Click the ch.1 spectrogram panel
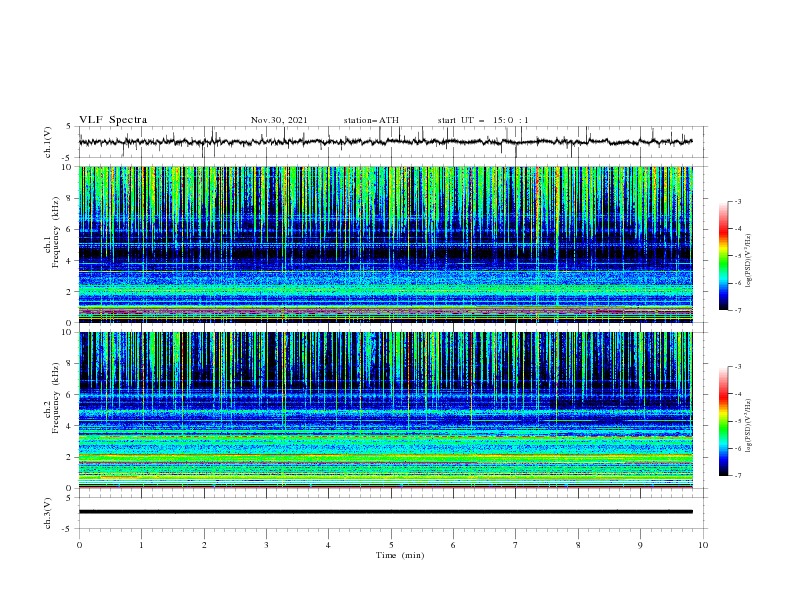 point(386,244)
